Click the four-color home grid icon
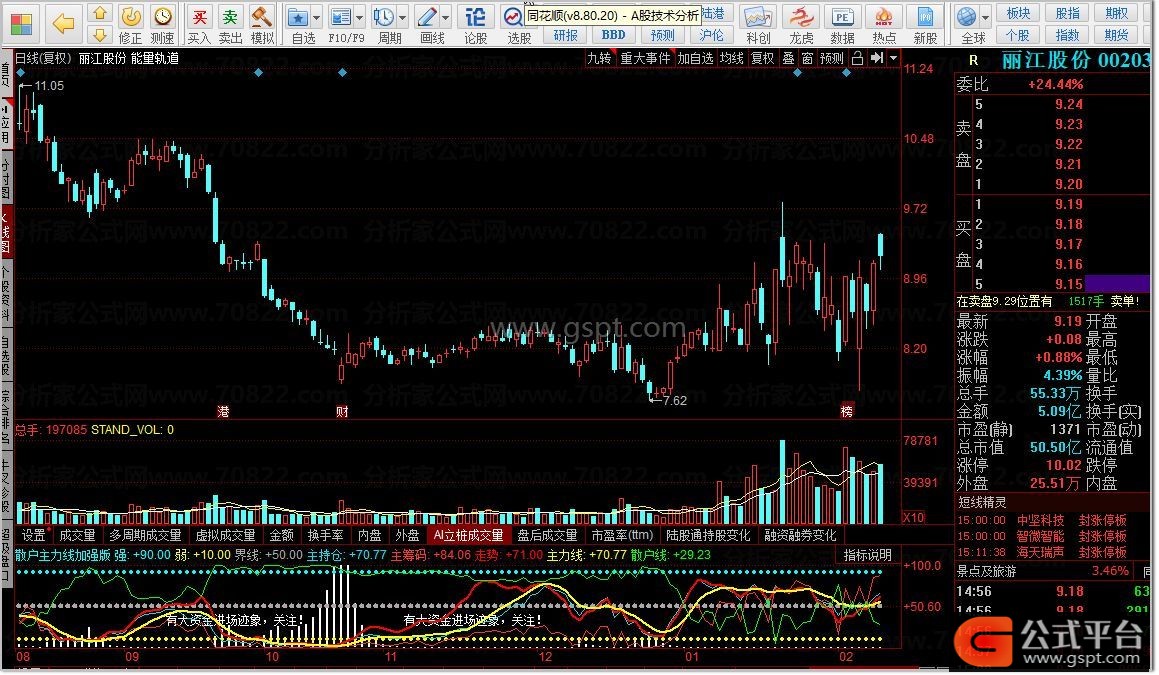Image resolution: width=1159 pixels, height=675 pixels. (21, 24)
